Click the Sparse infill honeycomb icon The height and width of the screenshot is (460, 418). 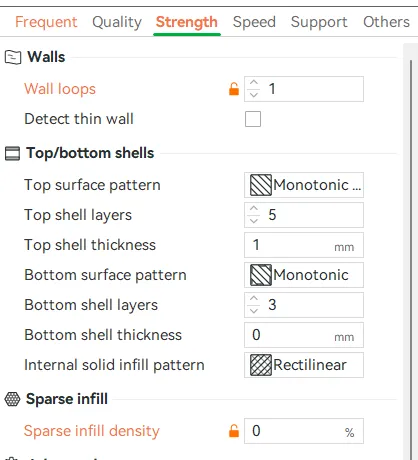(x=12, y=399)
